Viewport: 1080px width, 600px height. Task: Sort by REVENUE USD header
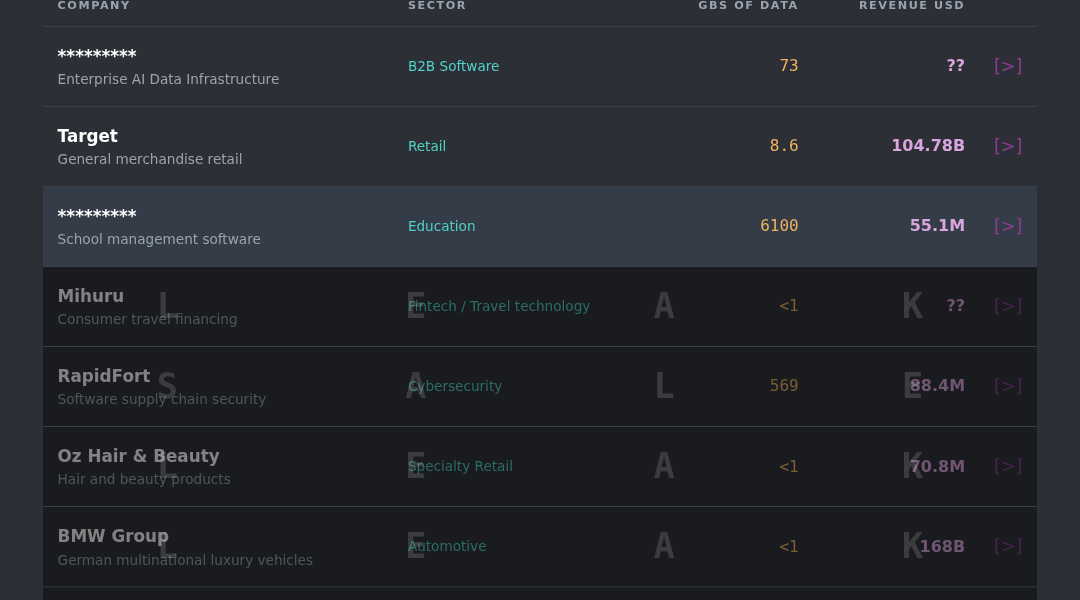click(911, 6)
